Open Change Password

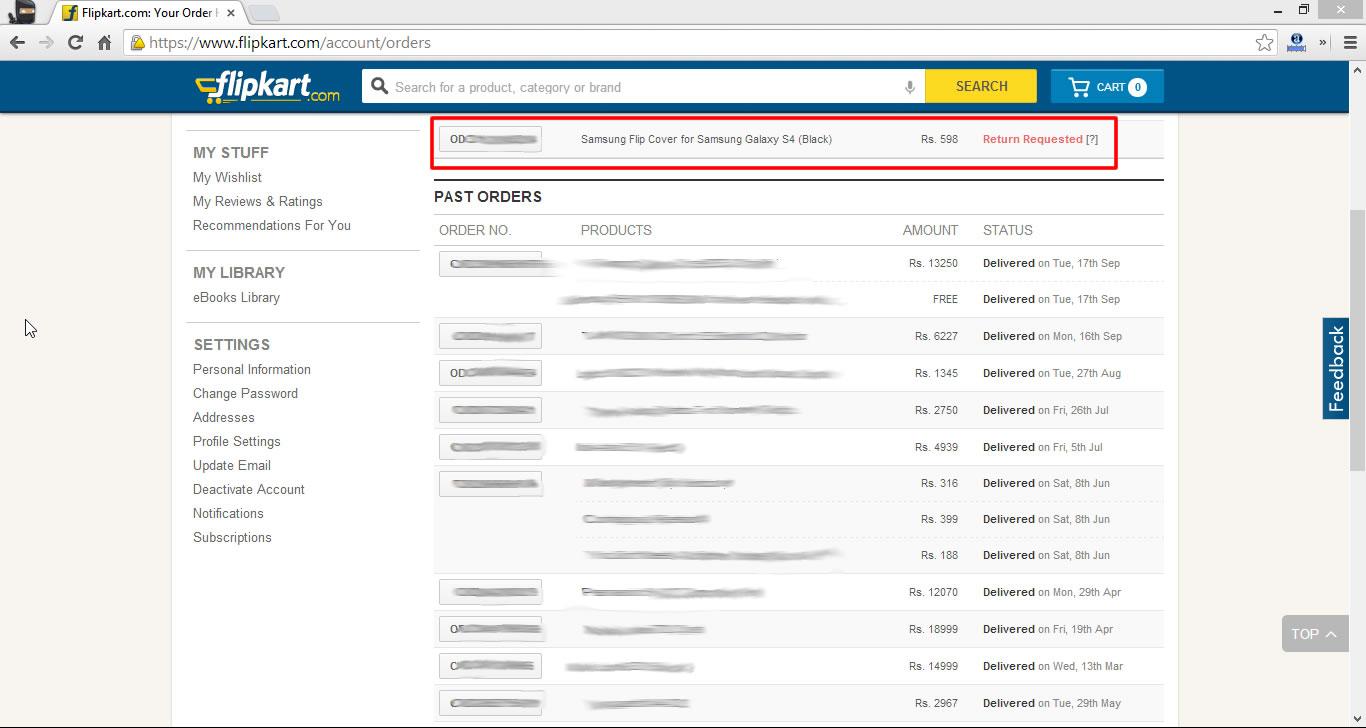[x=245, y=393]
